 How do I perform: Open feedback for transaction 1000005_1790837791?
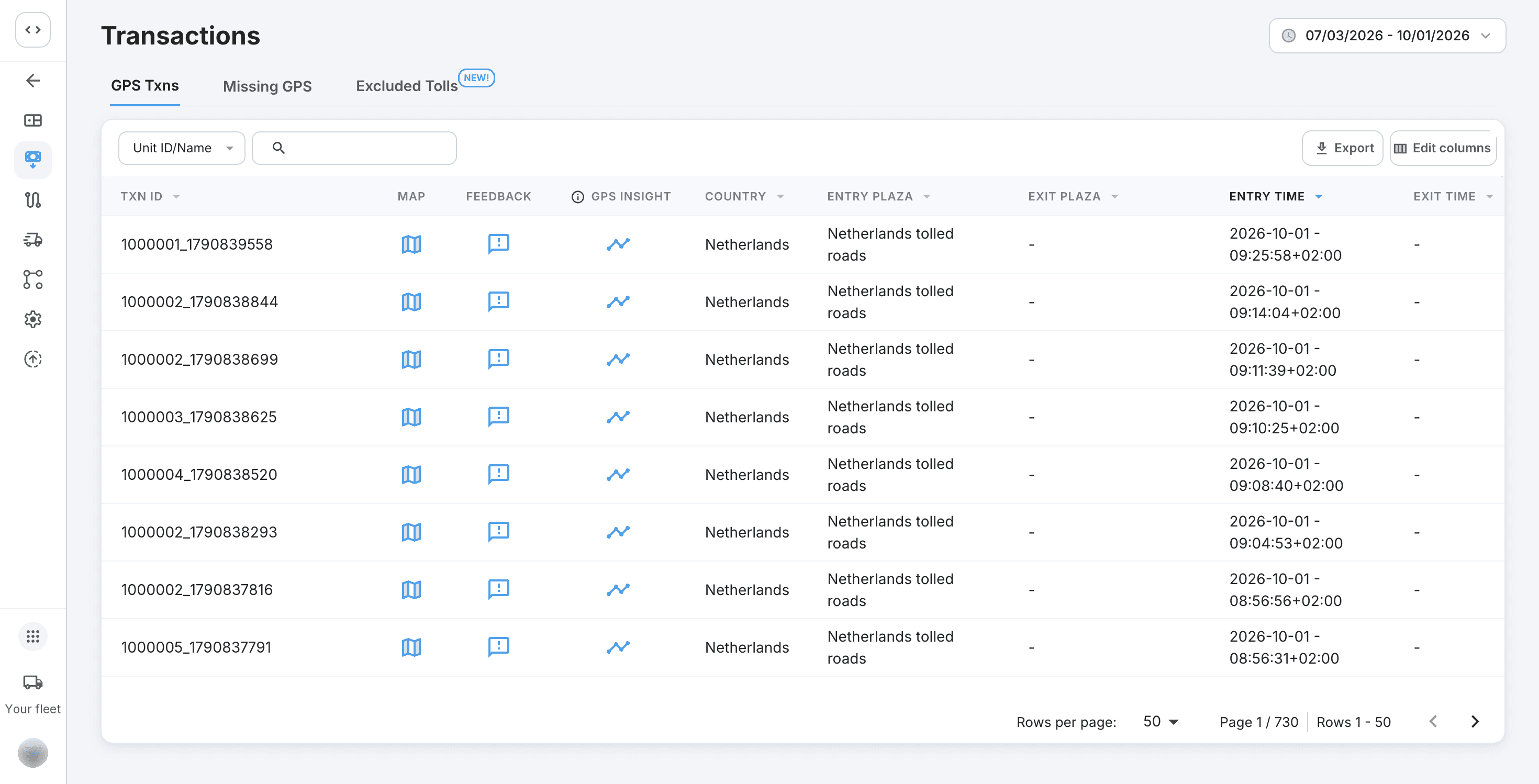pos(498,647)
